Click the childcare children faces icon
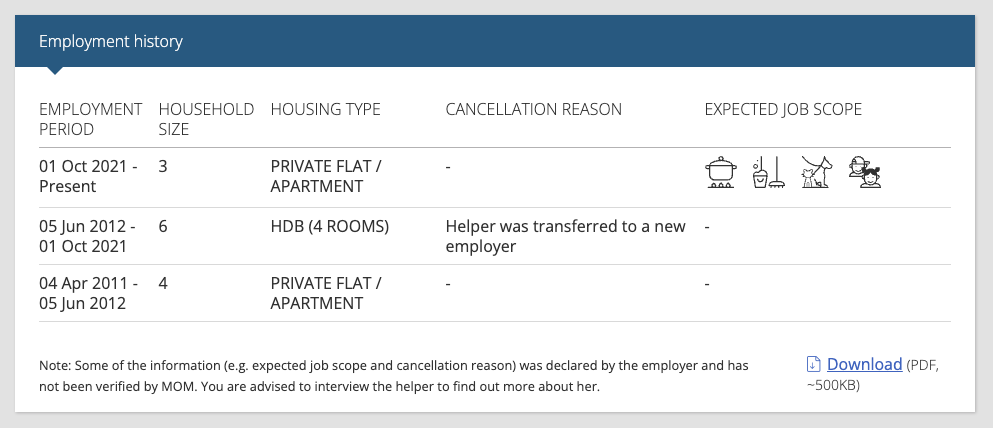Image resolution: width=993 pixels, height=428 pixels. [865, 172]
